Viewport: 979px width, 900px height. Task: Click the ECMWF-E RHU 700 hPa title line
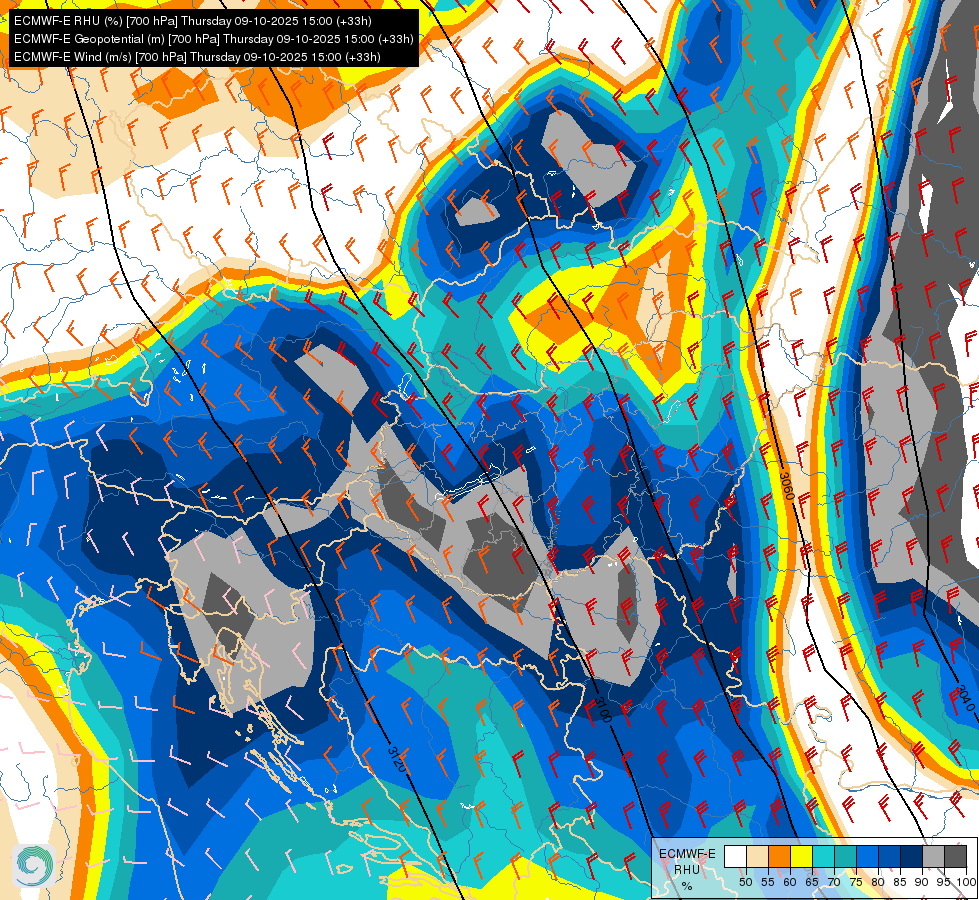point(193,21)
